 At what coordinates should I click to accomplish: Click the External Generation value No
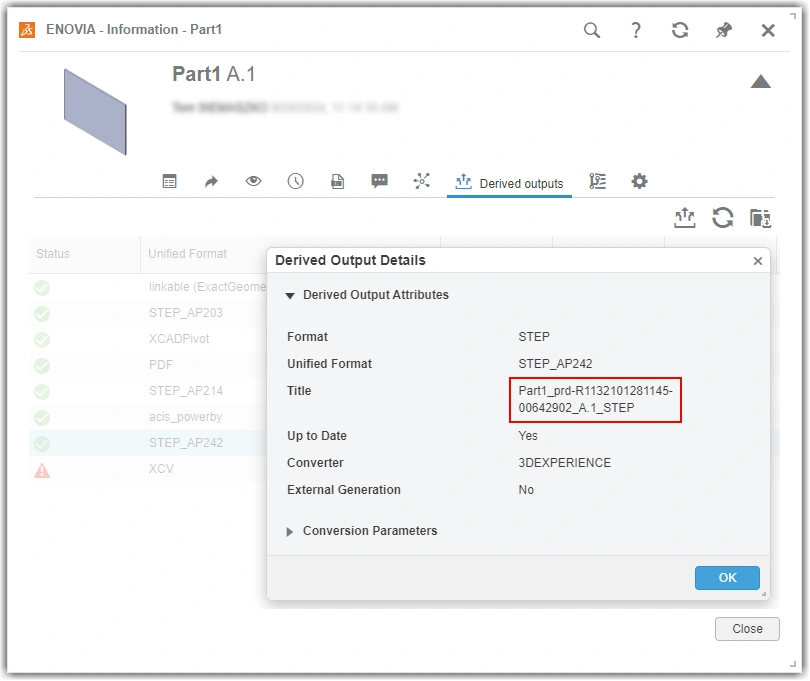click(x=526, y=490)
